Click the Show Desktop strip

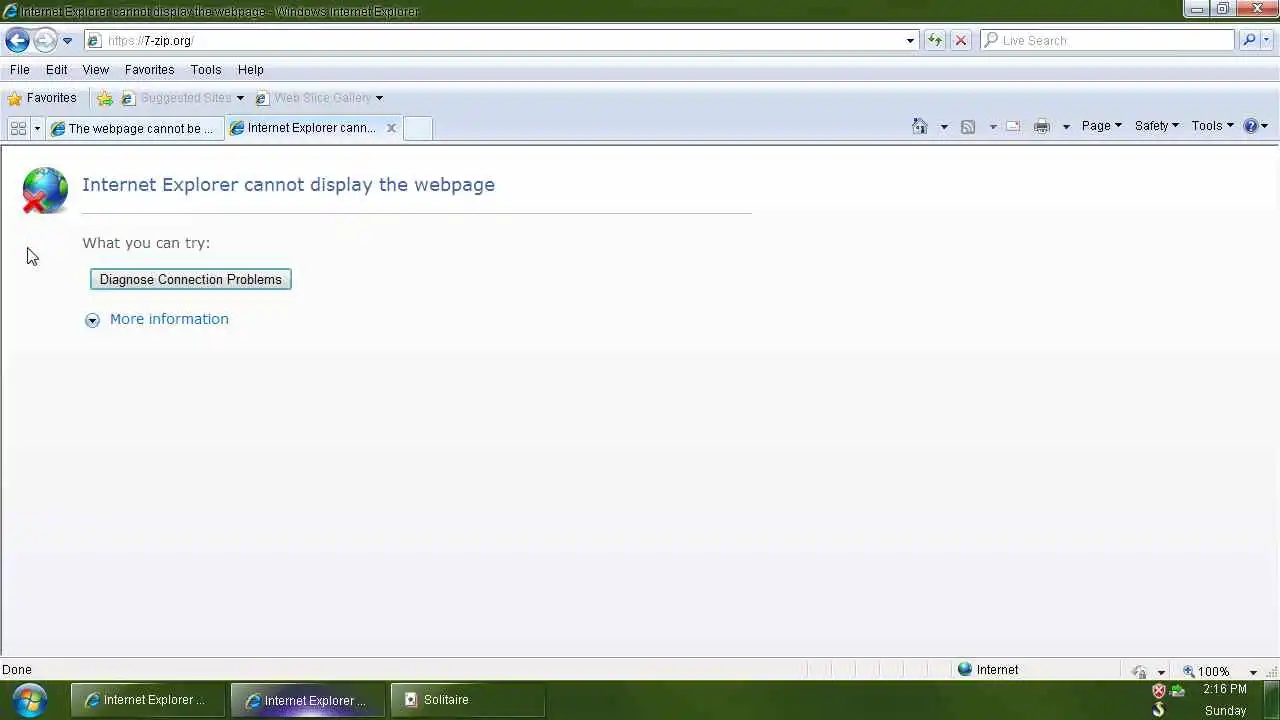tap(1271, 700)
